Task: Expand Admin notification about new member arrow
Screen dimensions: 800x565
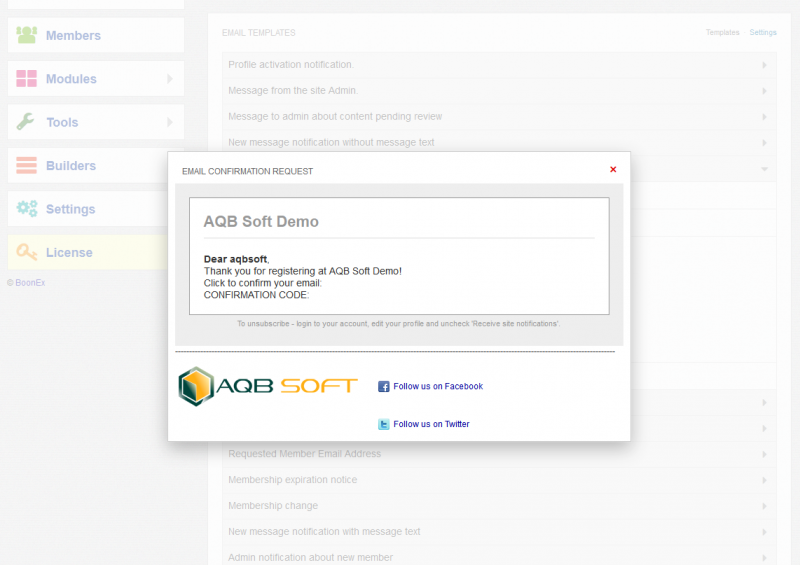Action: (764, 558)
